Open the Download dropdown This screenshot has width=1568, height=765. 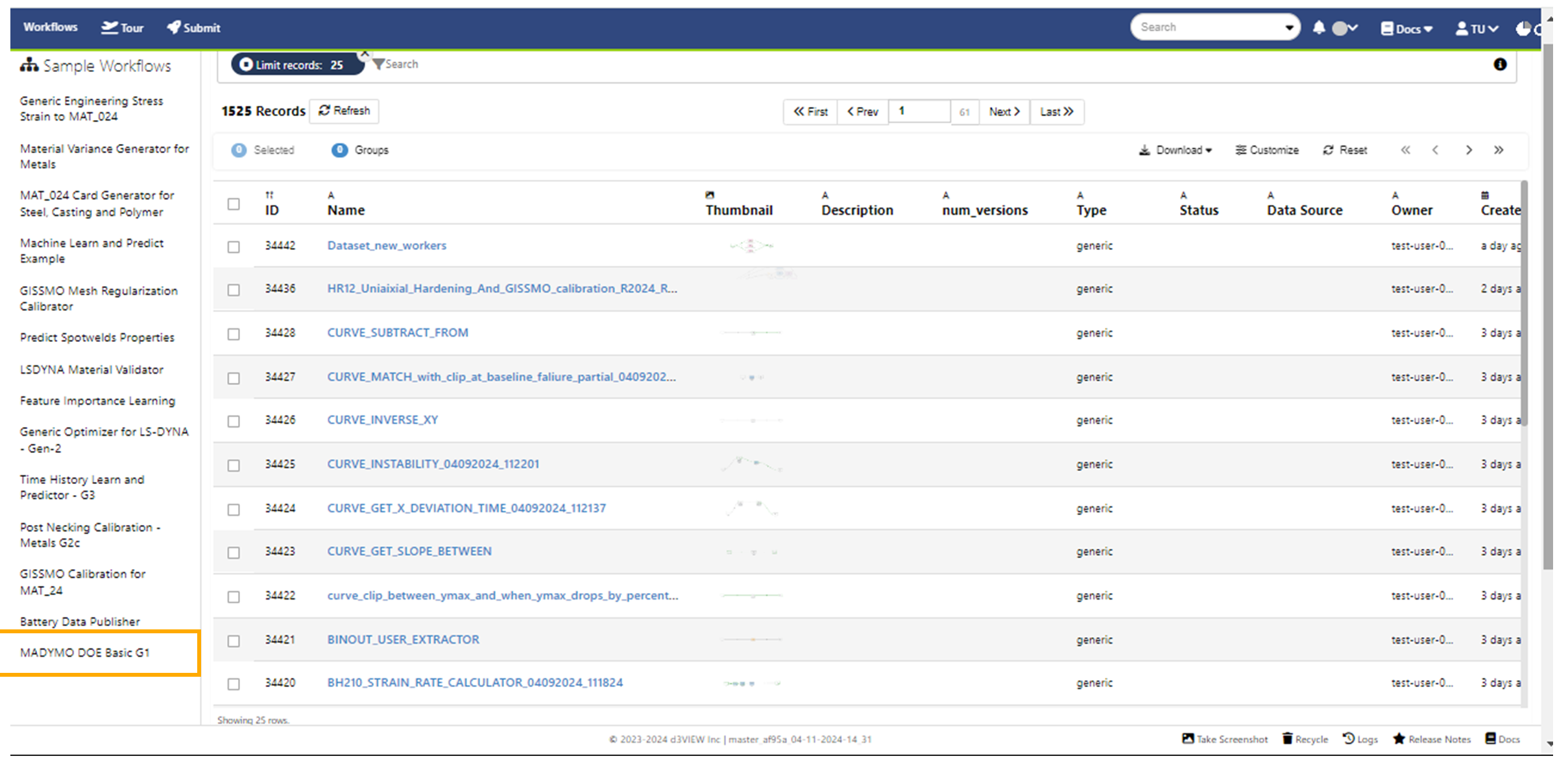tap(1175, 150)
